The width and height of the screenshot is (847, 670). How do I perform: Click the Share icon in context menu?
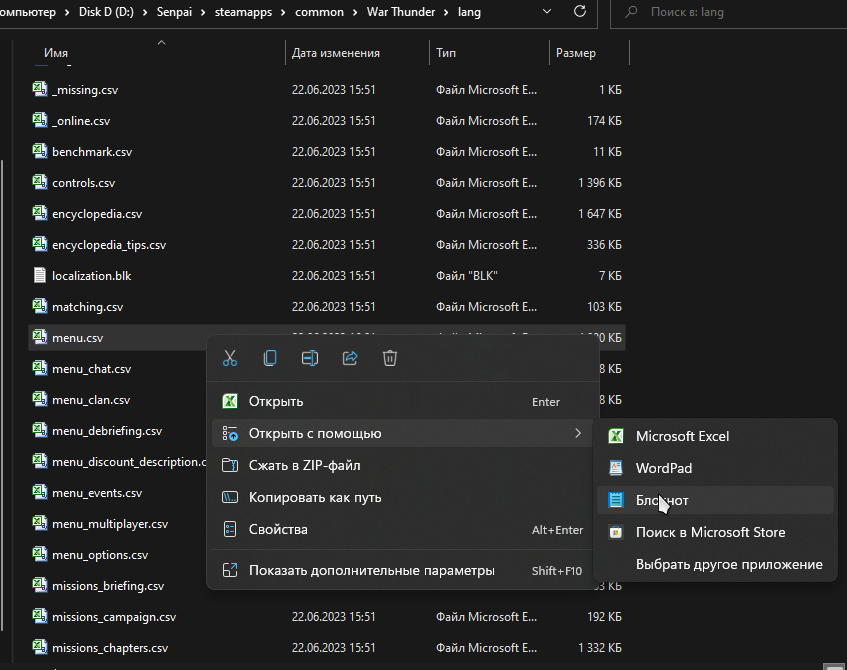(350, 358)
